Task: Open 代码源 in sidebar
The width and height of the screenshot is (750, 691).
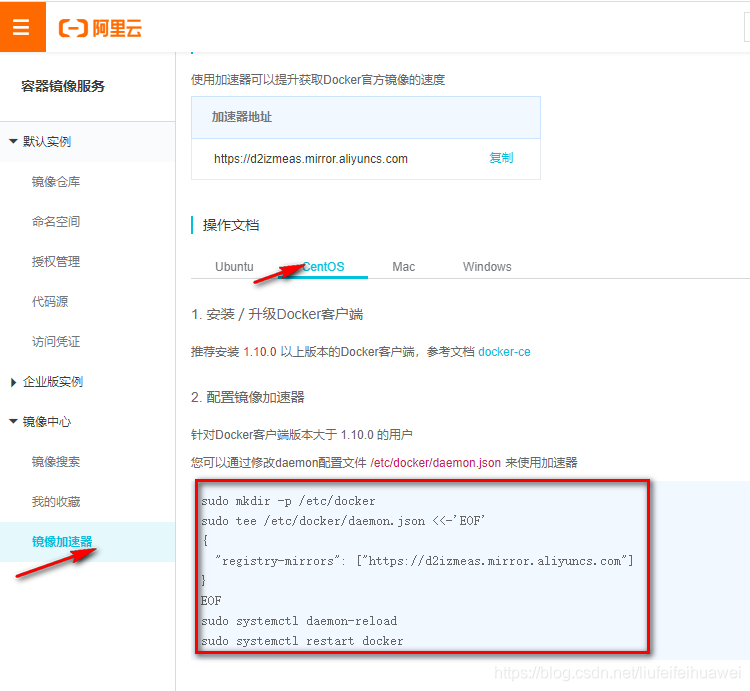Action: click(50, 302)
